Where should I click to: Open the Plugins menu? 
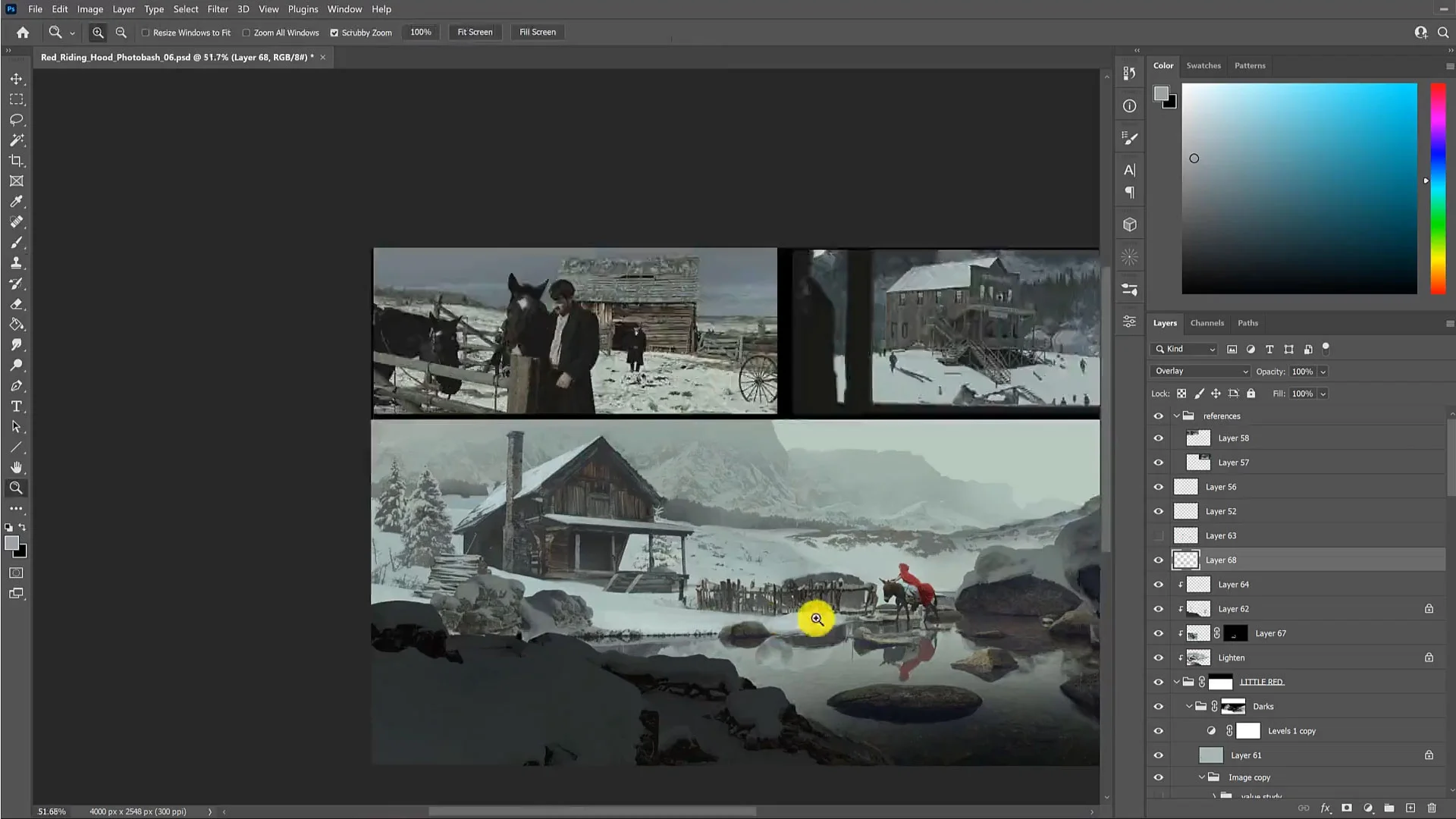pyautogui.click(x=303, y=9)
